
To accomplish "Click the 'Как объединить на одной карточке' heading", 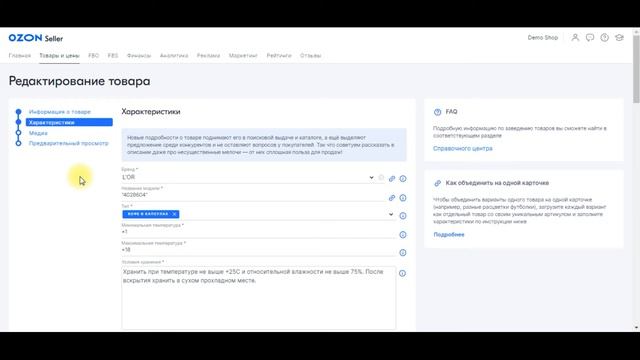I will coord(497,183).
